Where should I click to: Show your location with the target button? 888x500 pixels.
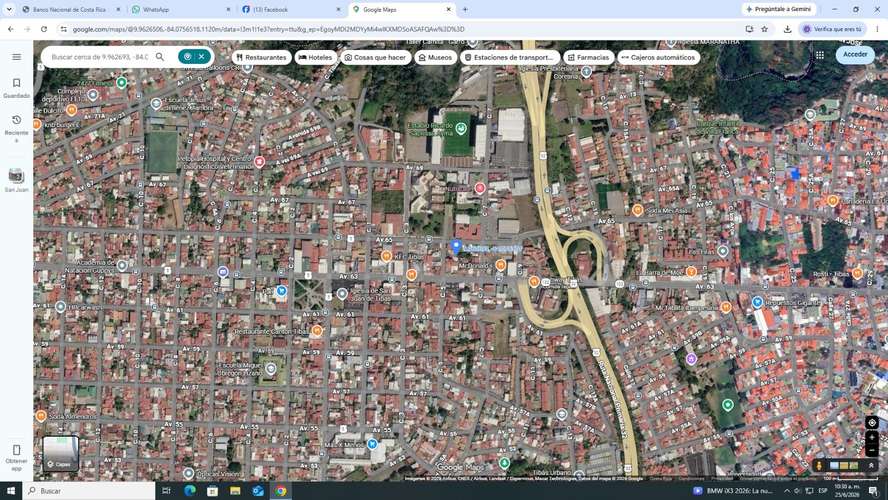(x=872, y=422)
